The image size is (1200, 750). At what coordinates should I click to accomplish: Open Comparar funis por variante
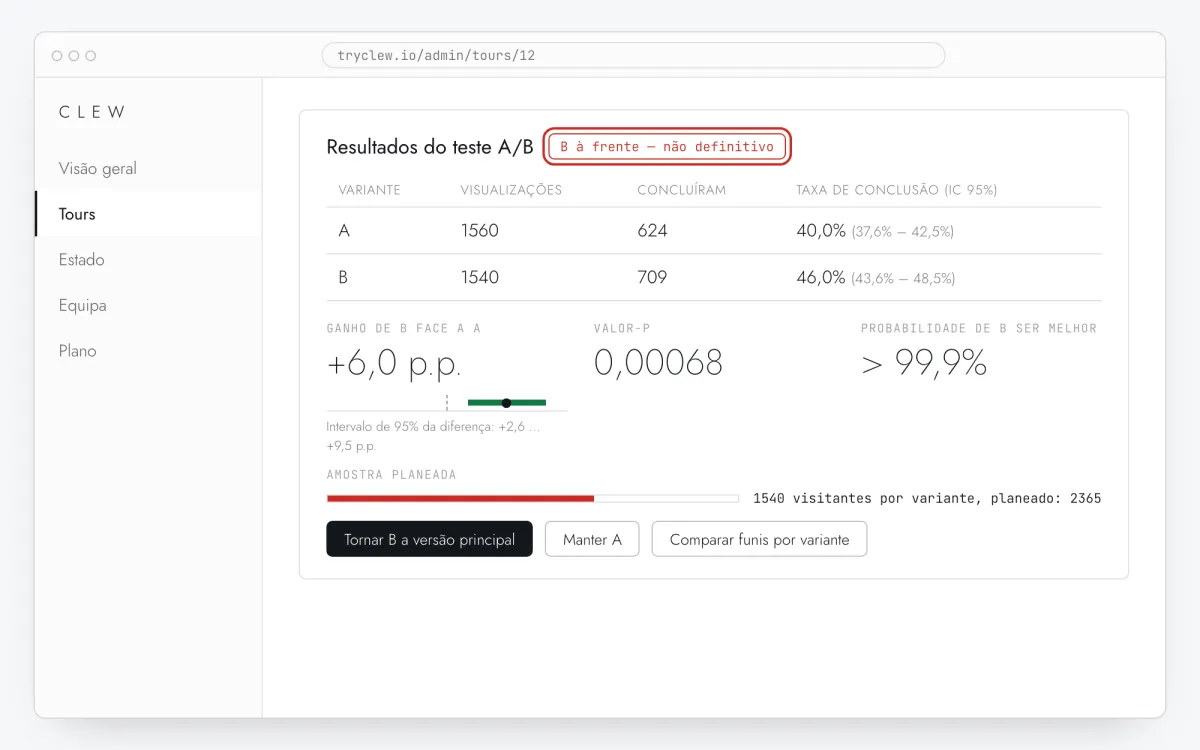759,539
